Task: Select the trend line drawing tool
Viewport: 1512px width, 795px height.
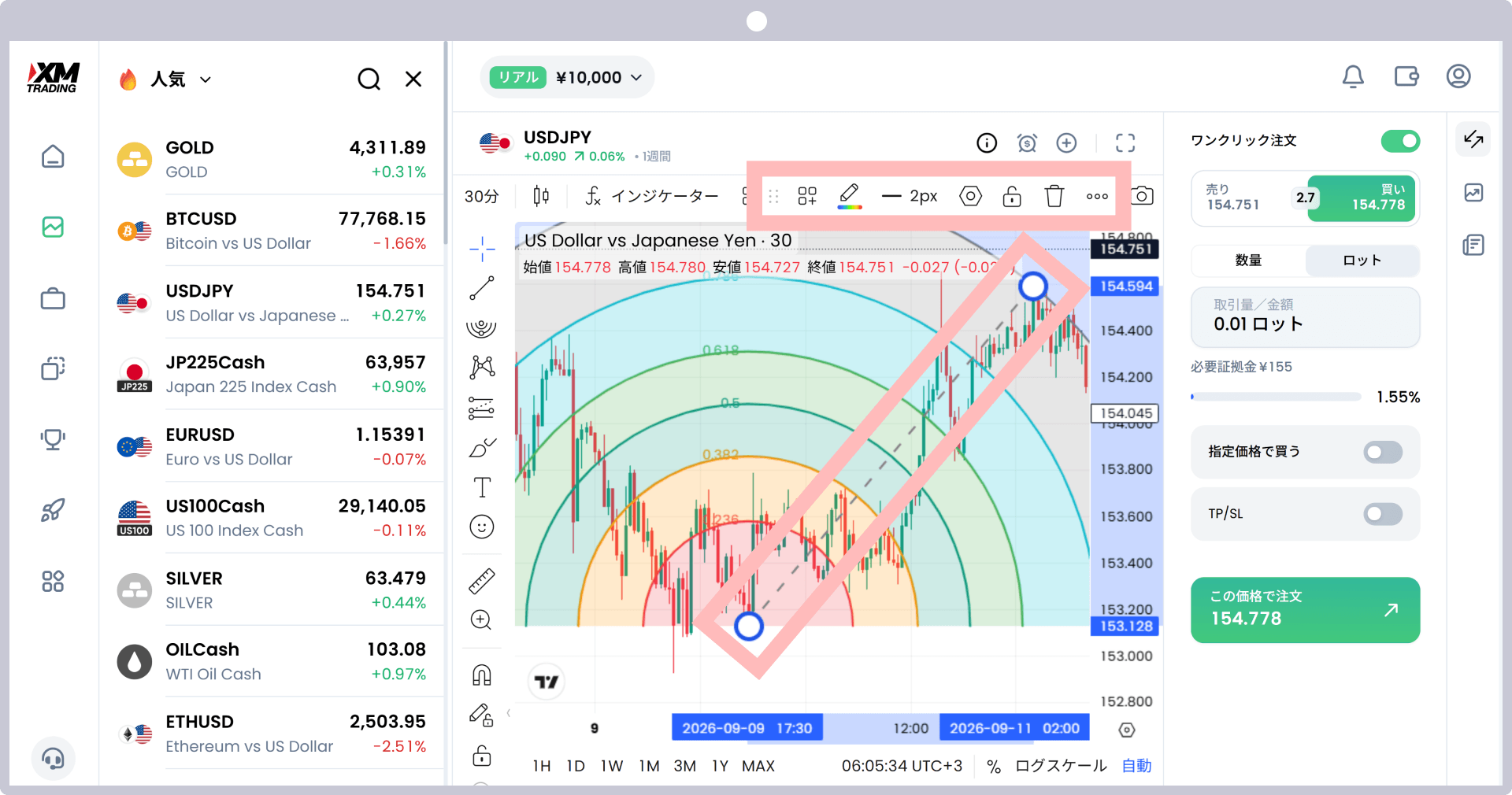Action: [x=482, y=288]
